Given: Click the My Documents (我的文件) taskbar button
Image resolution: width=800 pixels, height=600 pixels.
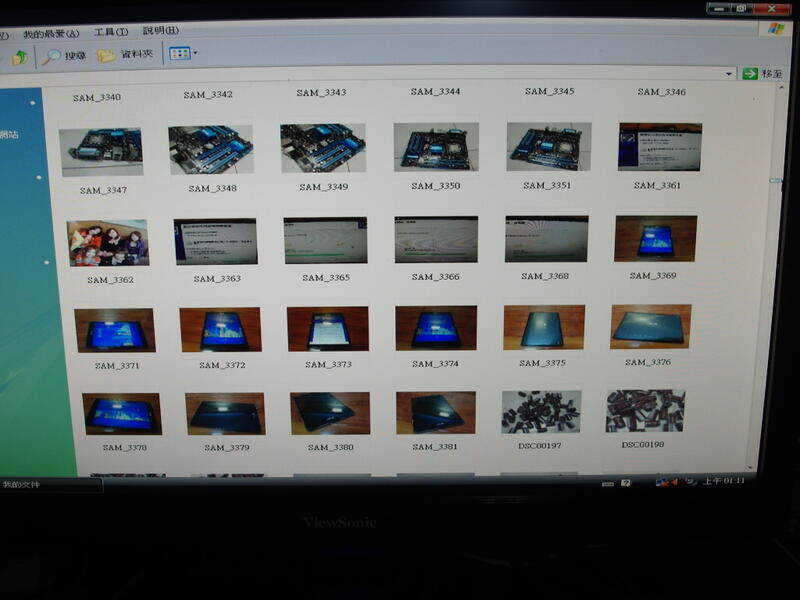Looking at the screenshot, I should tap(40, 485).
